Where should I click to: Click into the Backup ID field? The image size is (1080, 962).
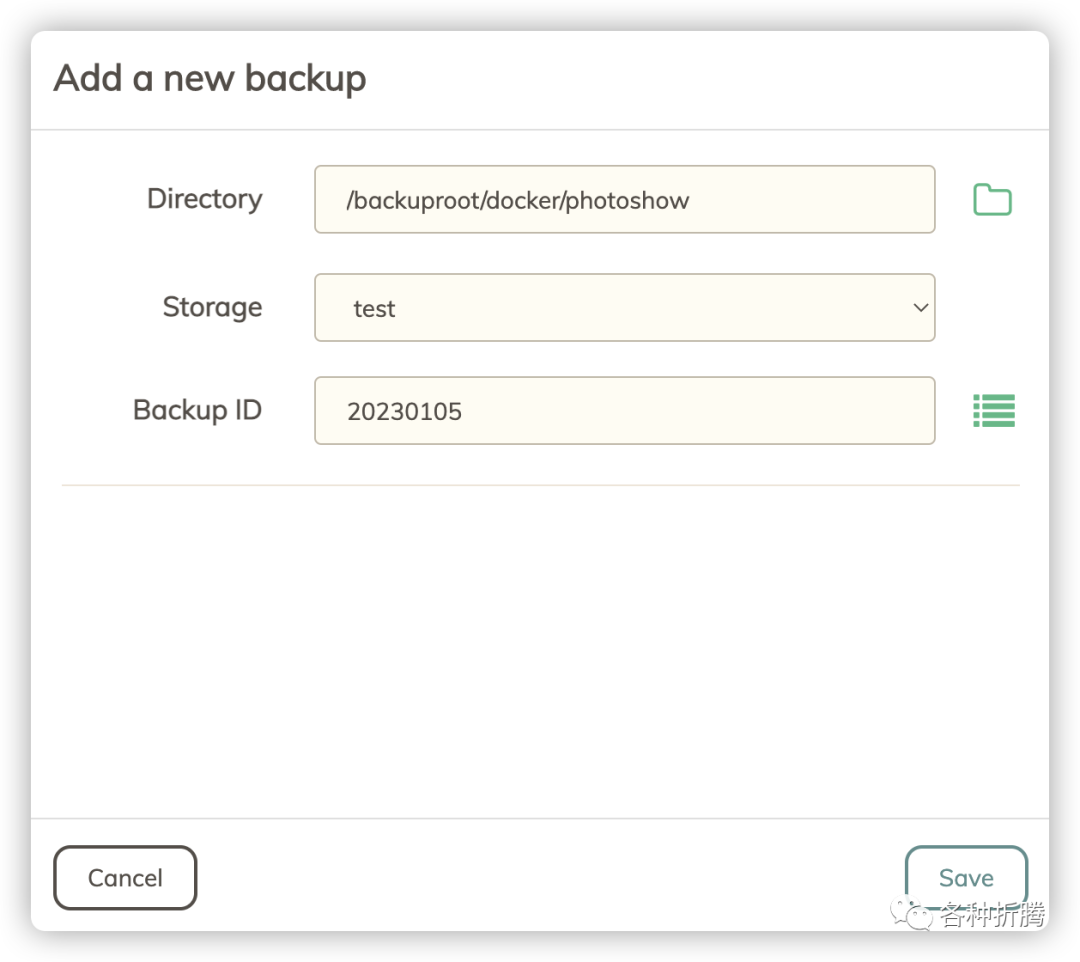[x=700, y=410]
